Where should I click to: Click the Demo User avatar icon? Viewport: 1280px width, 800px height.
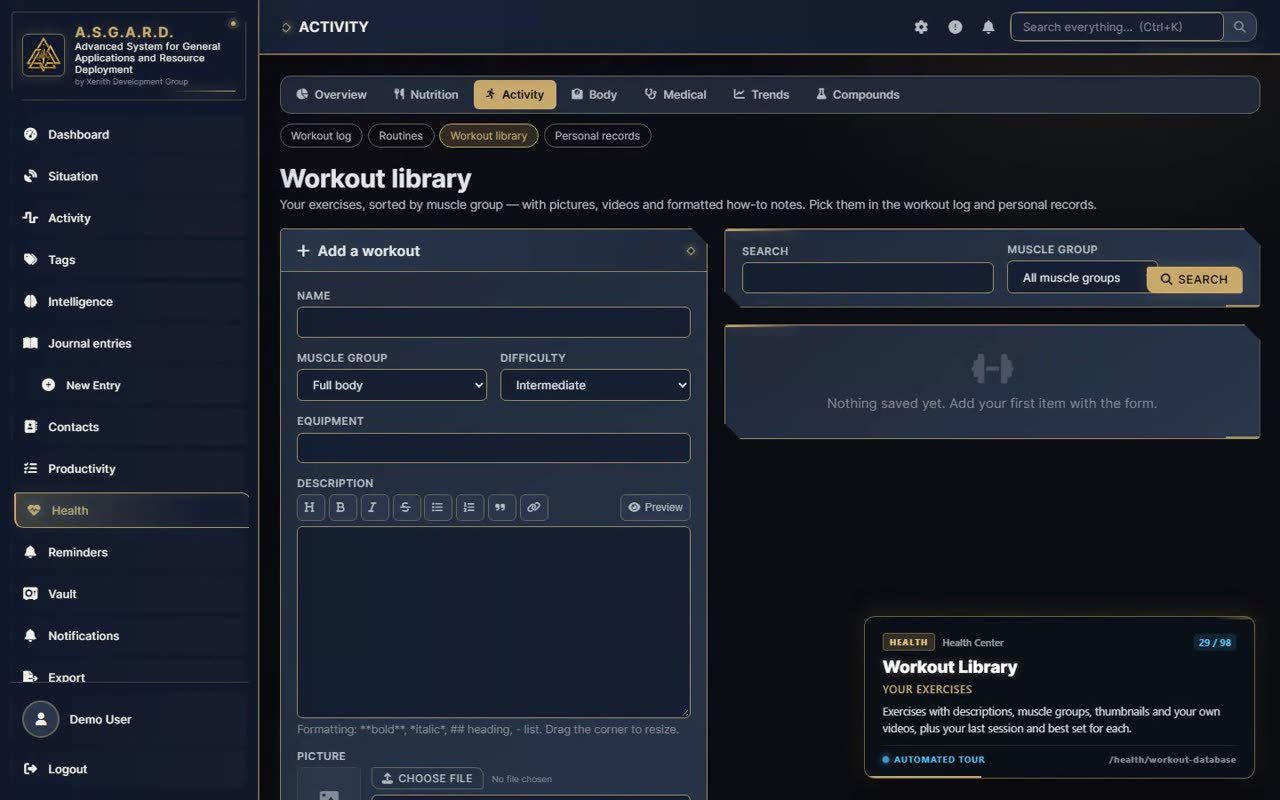click(x=41, y=719)
